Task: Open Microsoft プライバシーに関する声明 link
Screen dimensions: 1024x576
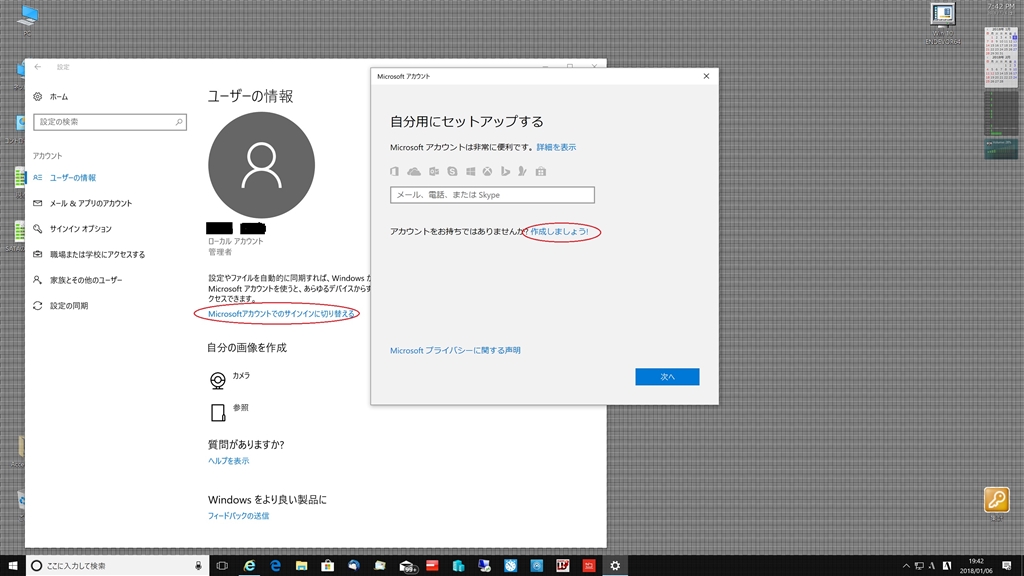Action: click(x=455, y=350)
